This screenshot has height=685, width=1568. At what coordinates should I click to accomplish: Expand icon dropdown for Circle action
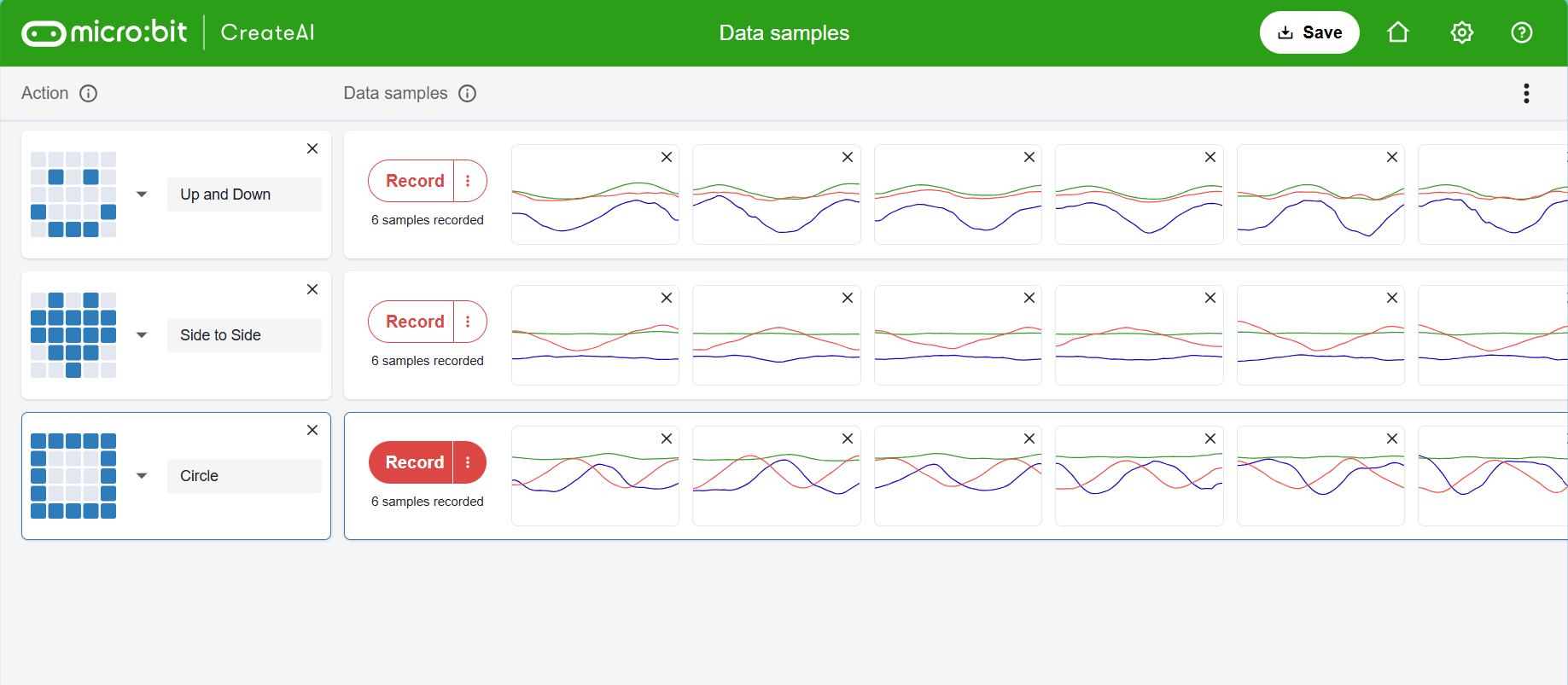click(142, 476)
